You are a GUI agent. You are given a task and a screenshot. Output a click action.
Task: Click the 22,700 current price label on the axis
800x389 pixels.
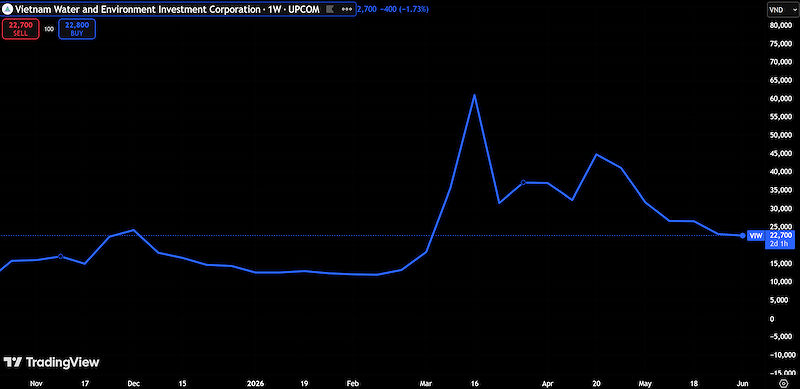click(x=781, y=235)
